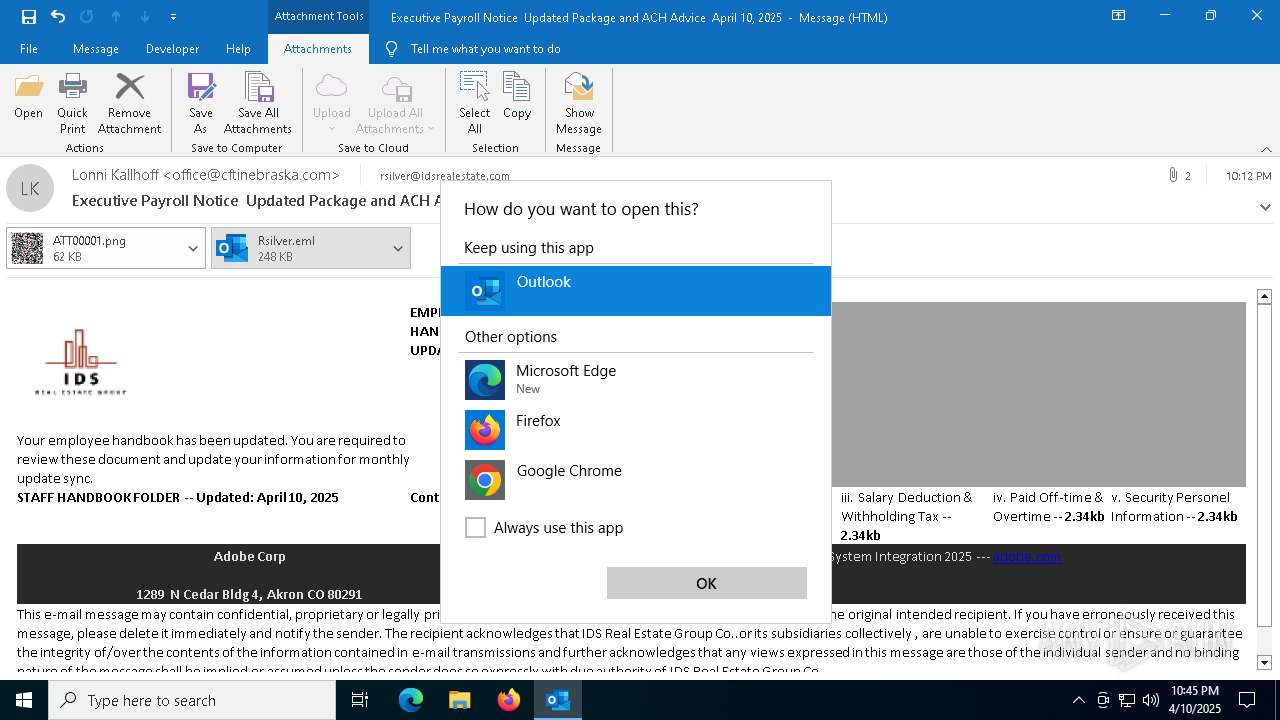
Task: Open the Help ribbon tab
Action: coord(238,49)
